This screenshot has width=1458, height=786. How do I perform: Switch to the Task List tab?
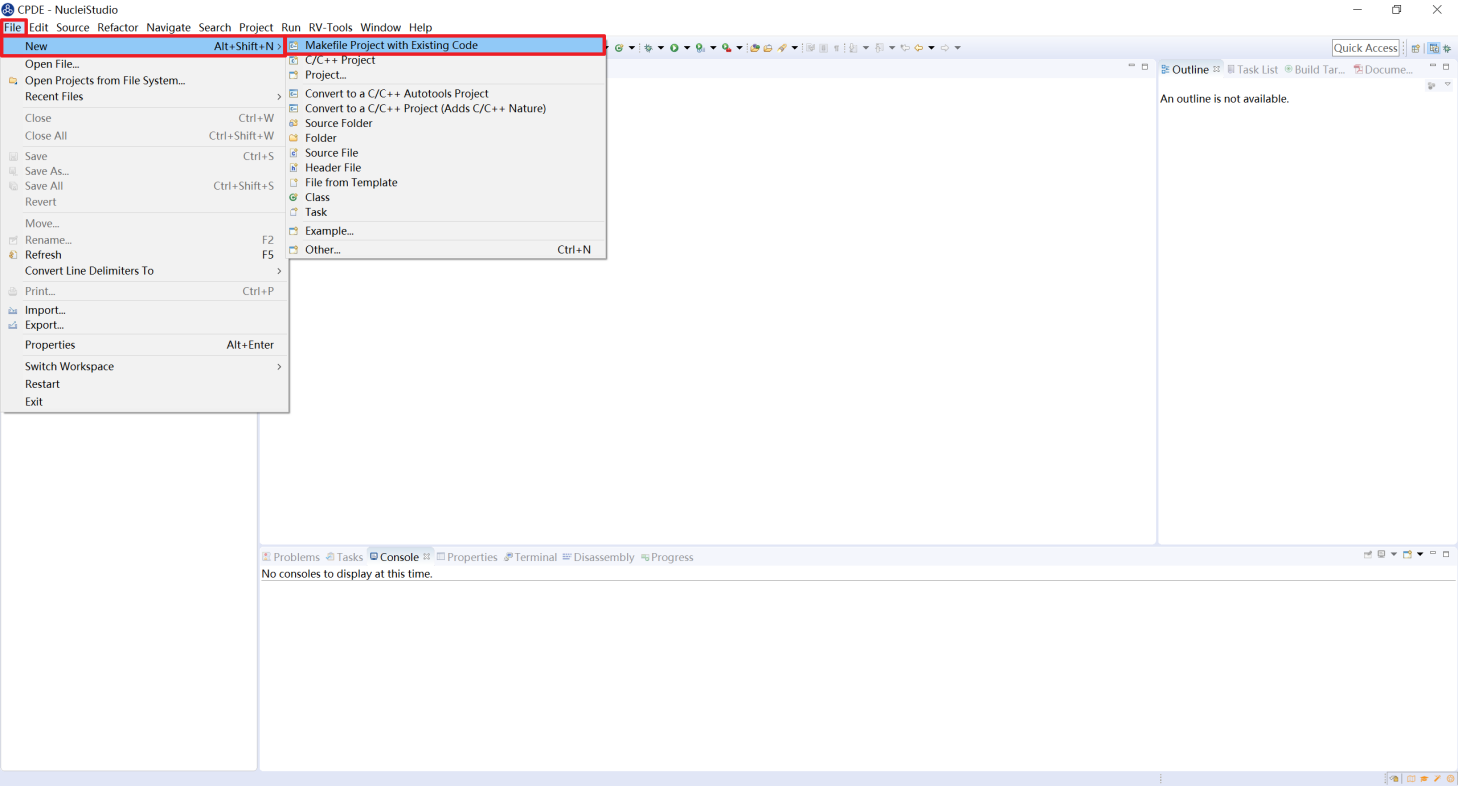coord(1257,70)
